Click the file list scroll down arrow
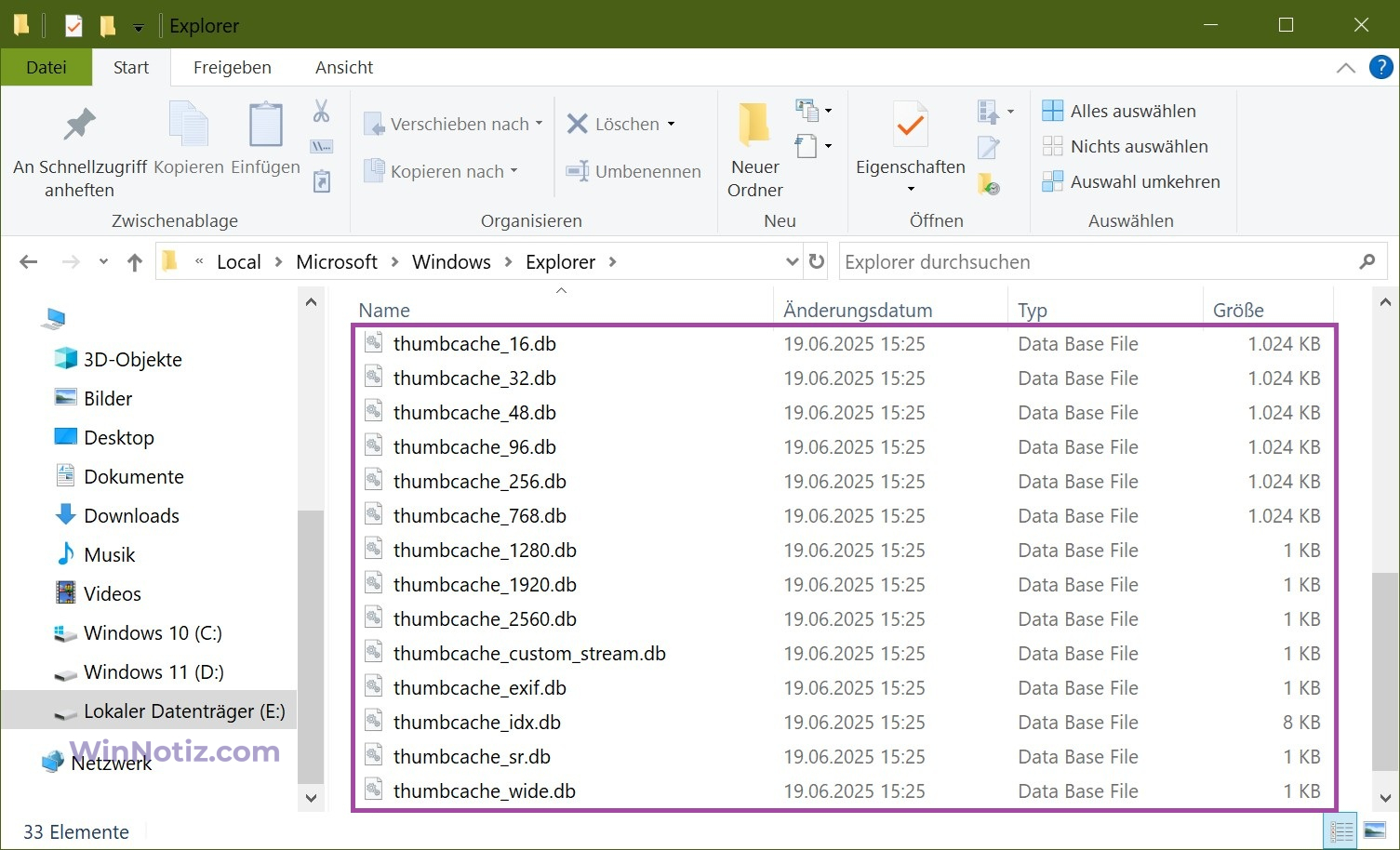Viewport: 1400px width, 850px height. 1385,798
